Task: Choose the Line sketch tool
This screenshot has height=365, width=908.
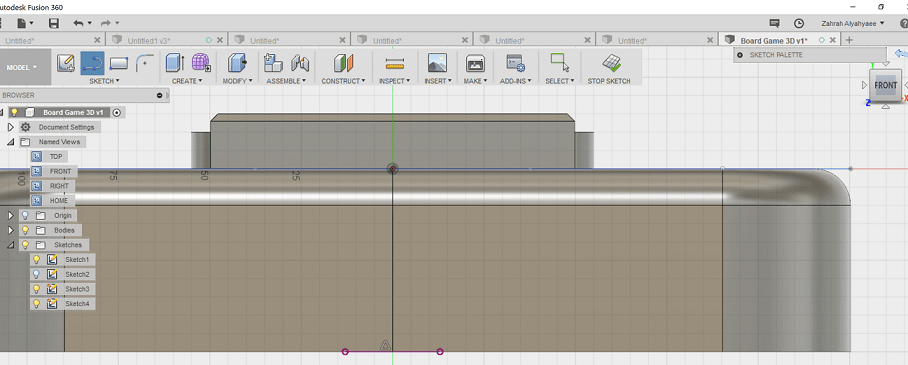Action: pos(92,63)
